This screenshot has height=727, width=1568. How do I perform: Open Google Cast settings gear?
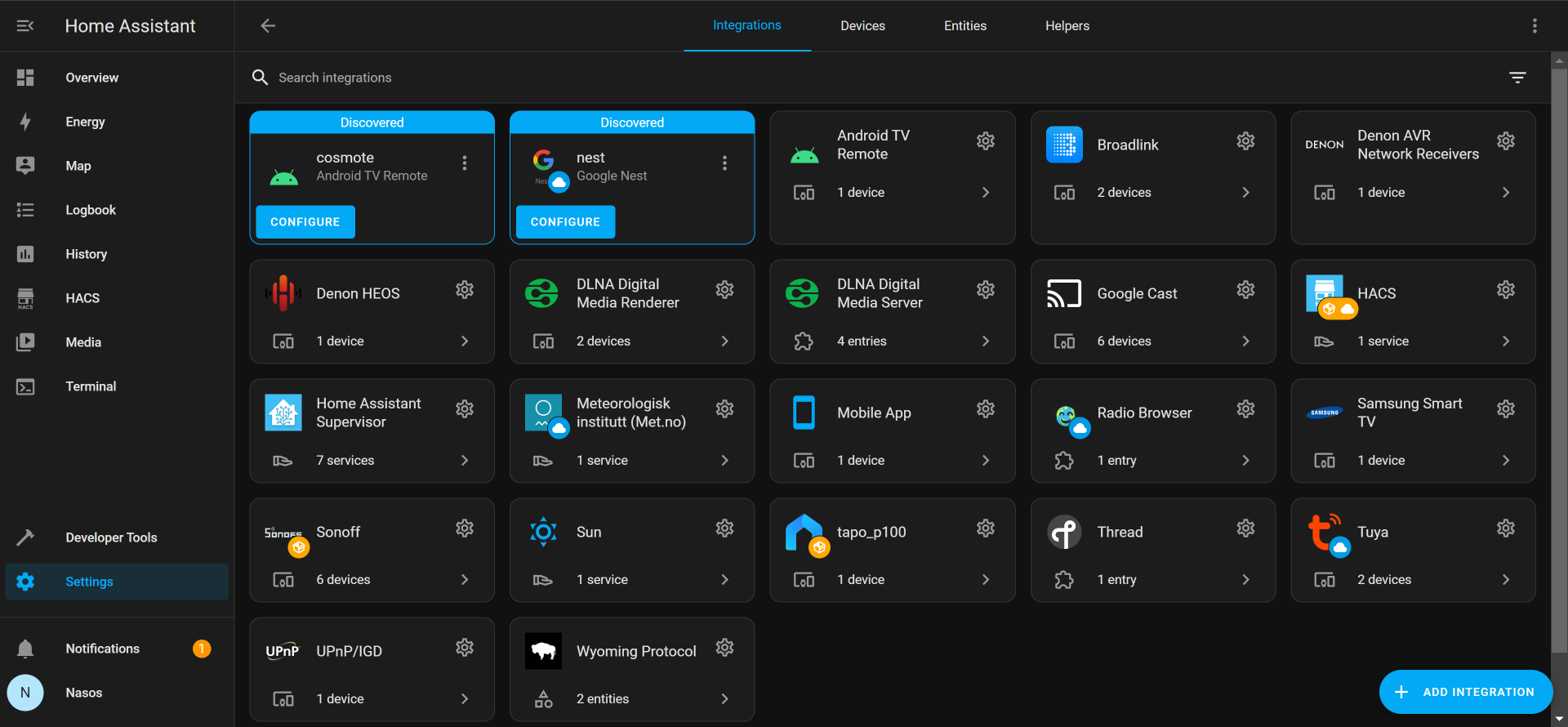(x=1245, y=290)
